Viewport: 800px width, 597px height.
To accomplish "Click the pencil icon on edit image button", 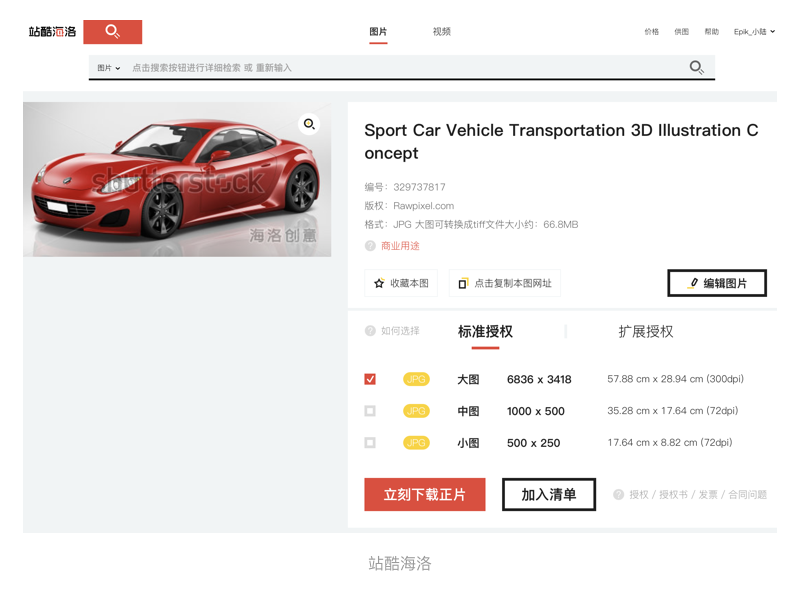I will [x=693, y=283].
